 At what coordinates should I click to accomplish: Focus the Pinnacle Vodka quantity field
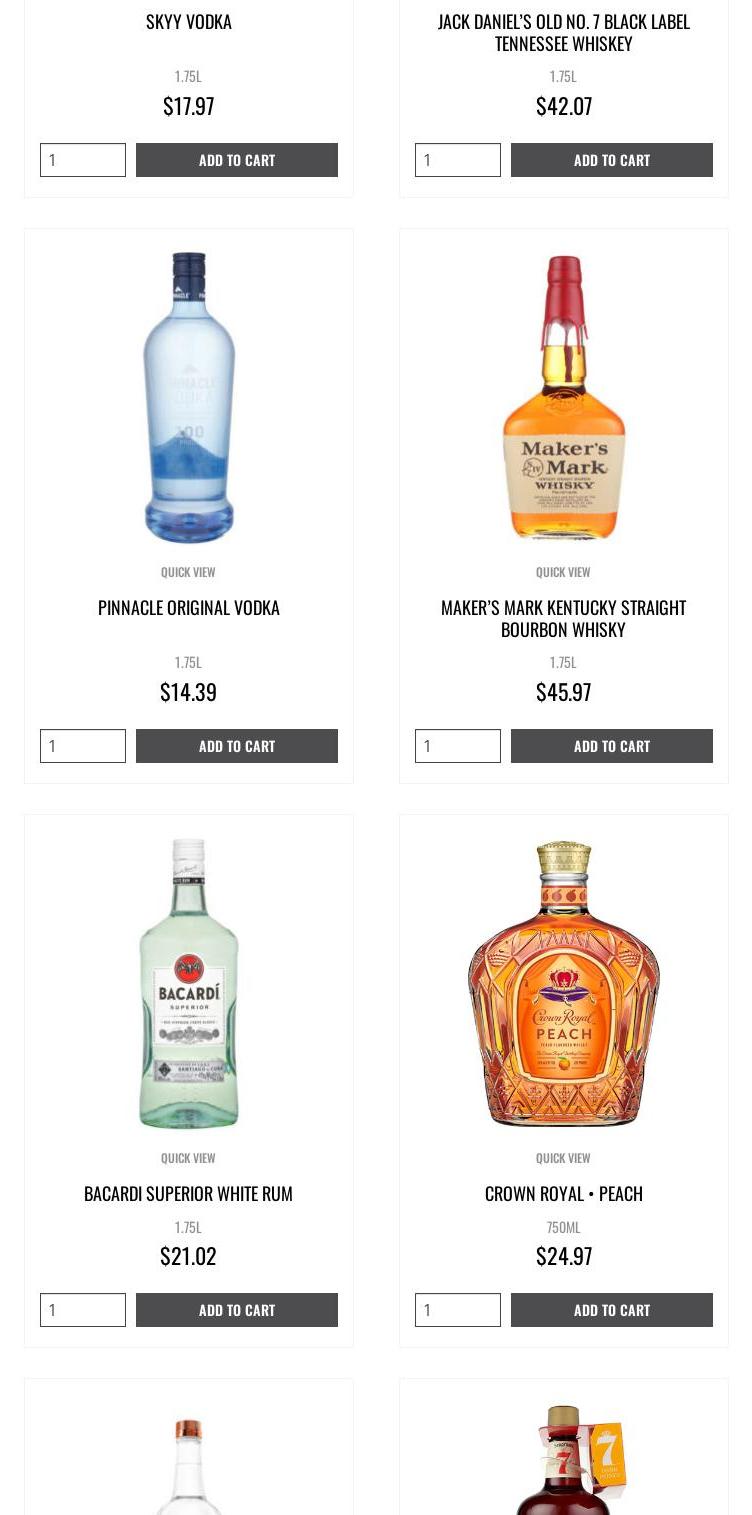[83, 746]
